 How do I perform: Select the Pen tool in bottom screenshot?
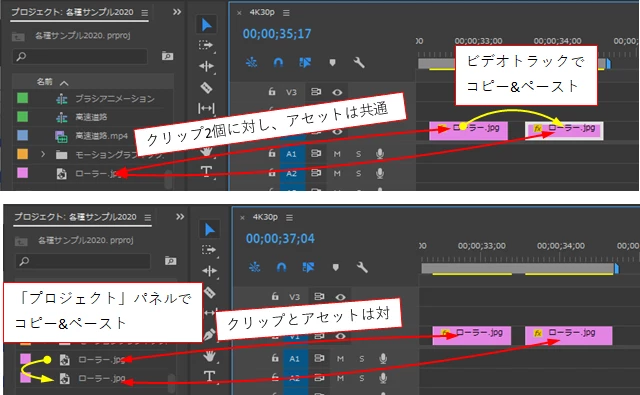click(209, 335)
